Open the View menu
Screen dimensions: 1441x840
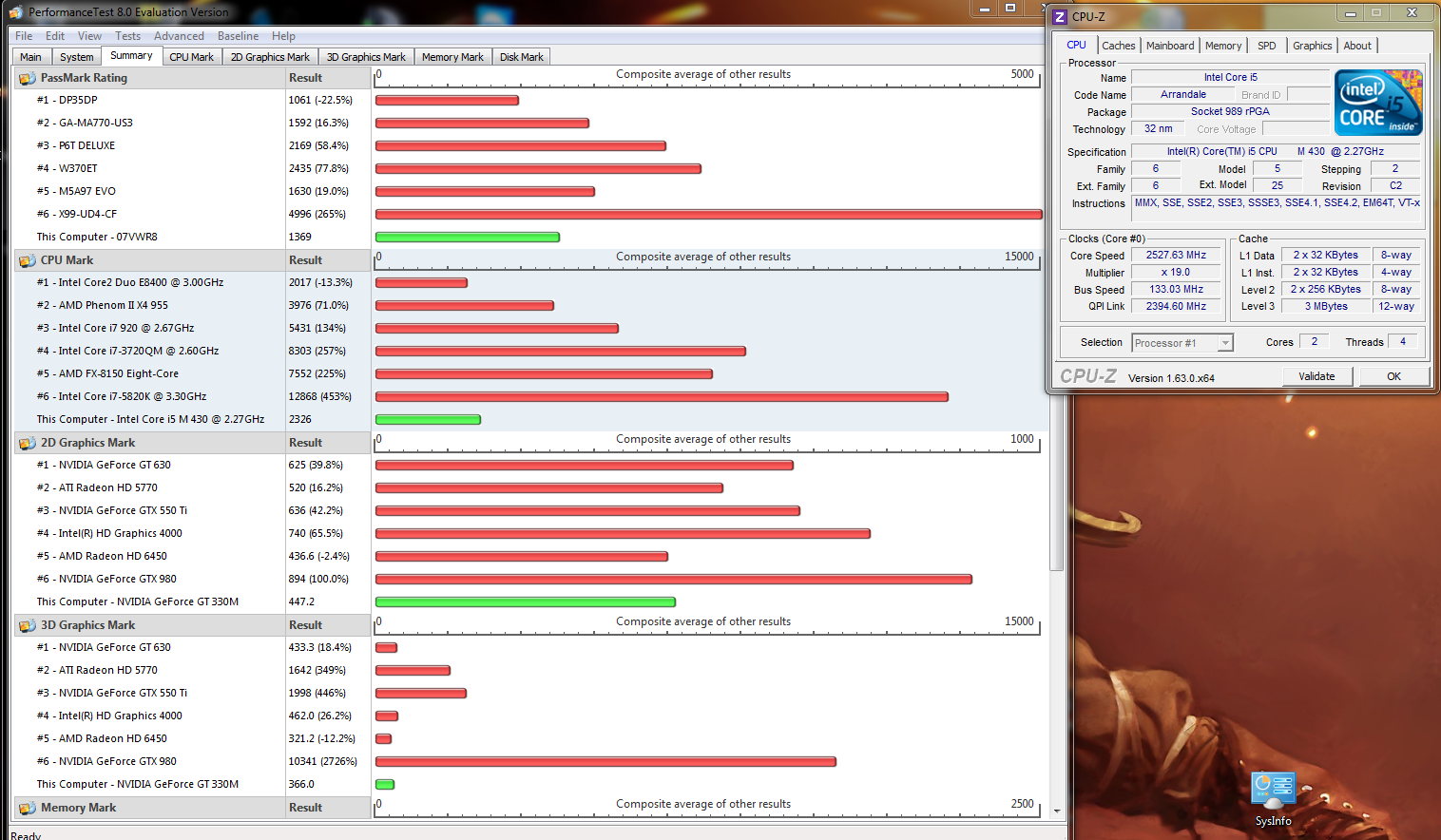pyautogui.click(x=89, y=36)
